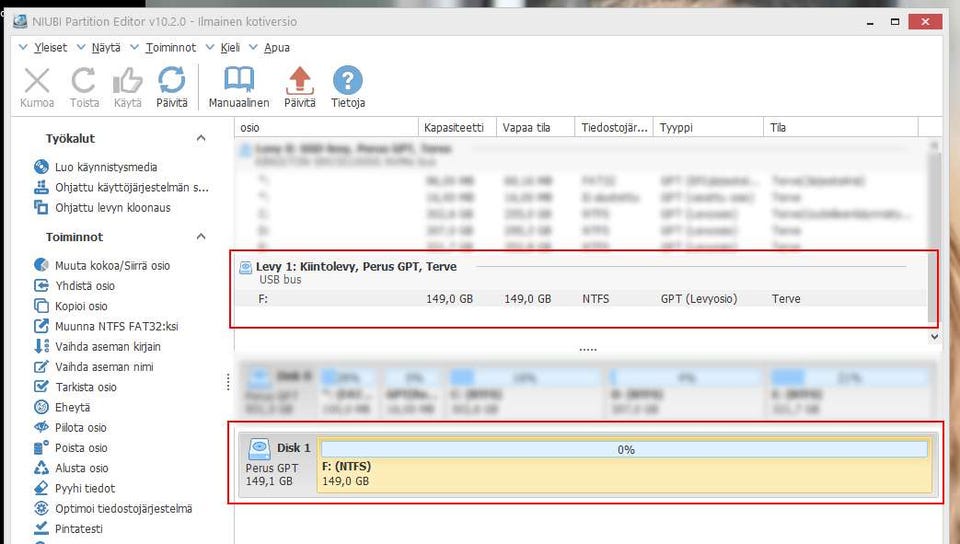Click the Eheytä link text
960x544 pixels.
pyautogui.click(x=72, y=407)
